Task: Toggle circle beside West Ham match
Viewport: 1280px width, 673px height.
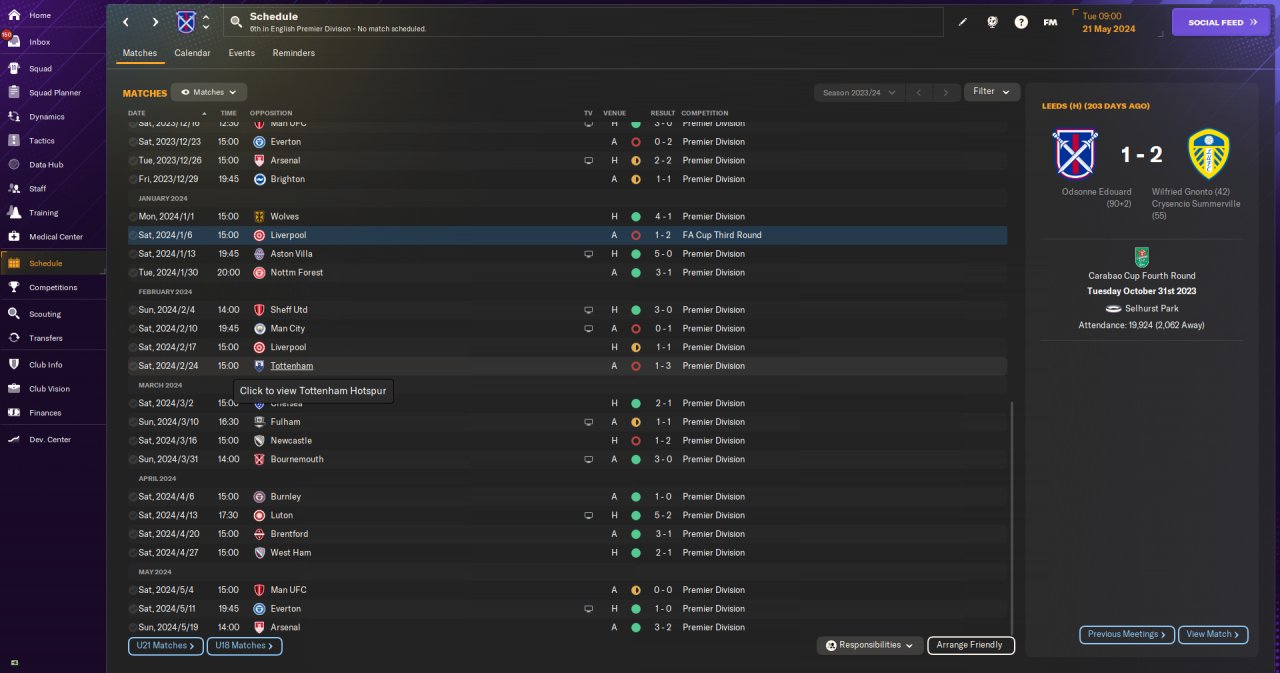Action: click(133, 553)
